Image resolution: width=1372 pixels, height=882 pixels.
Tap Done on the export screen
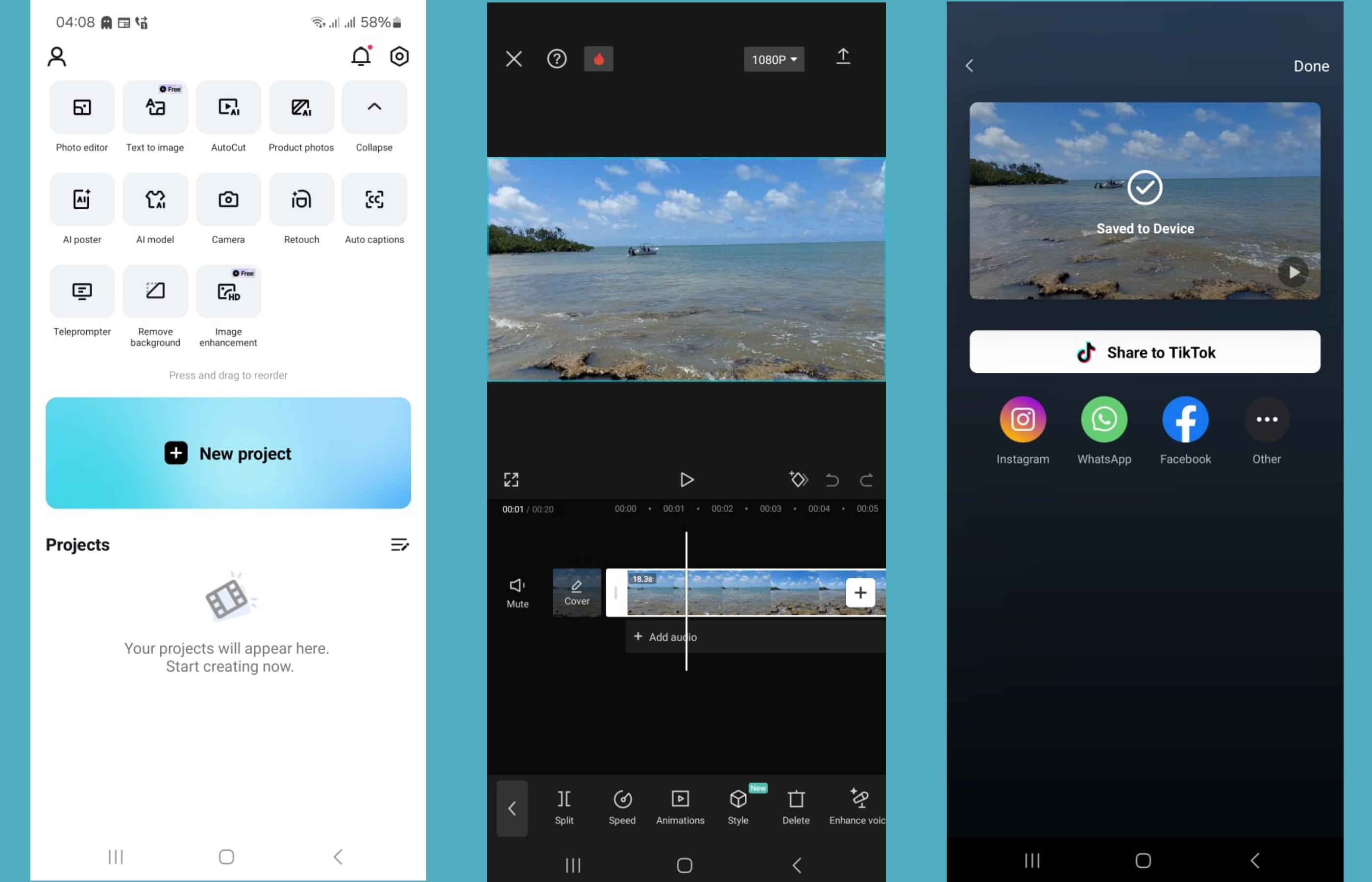coord(1311,66)
